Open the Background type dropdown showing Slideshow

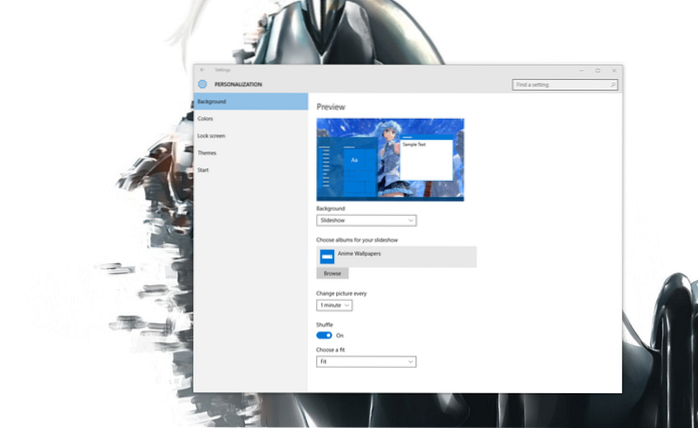pos(366,220)
